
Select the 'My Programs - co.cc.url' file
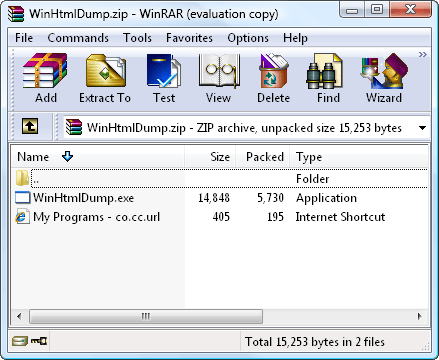point(97,217)
